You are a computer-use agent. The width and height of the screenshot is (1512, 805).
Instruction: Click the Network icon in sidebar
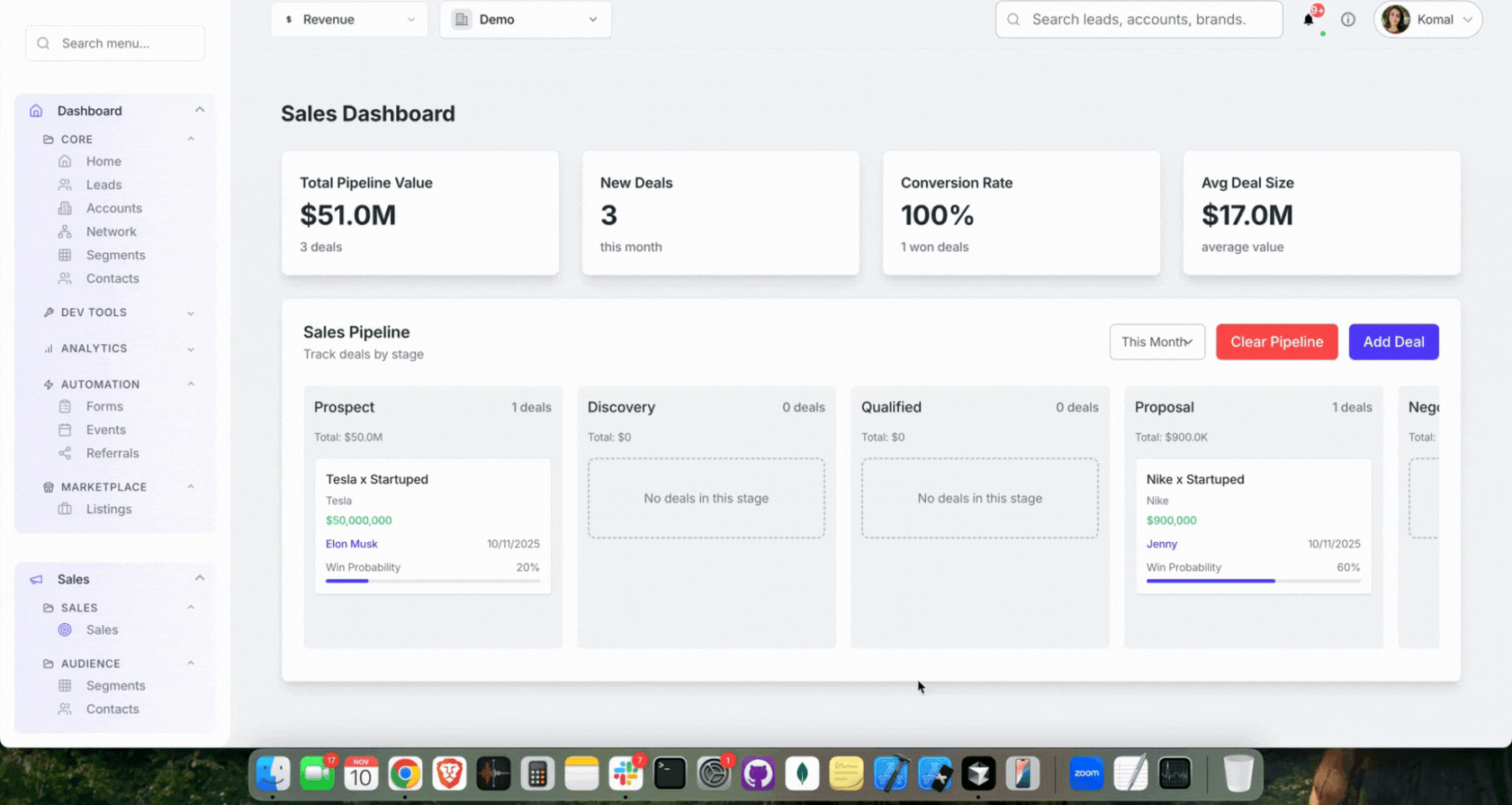pos(65,231)
